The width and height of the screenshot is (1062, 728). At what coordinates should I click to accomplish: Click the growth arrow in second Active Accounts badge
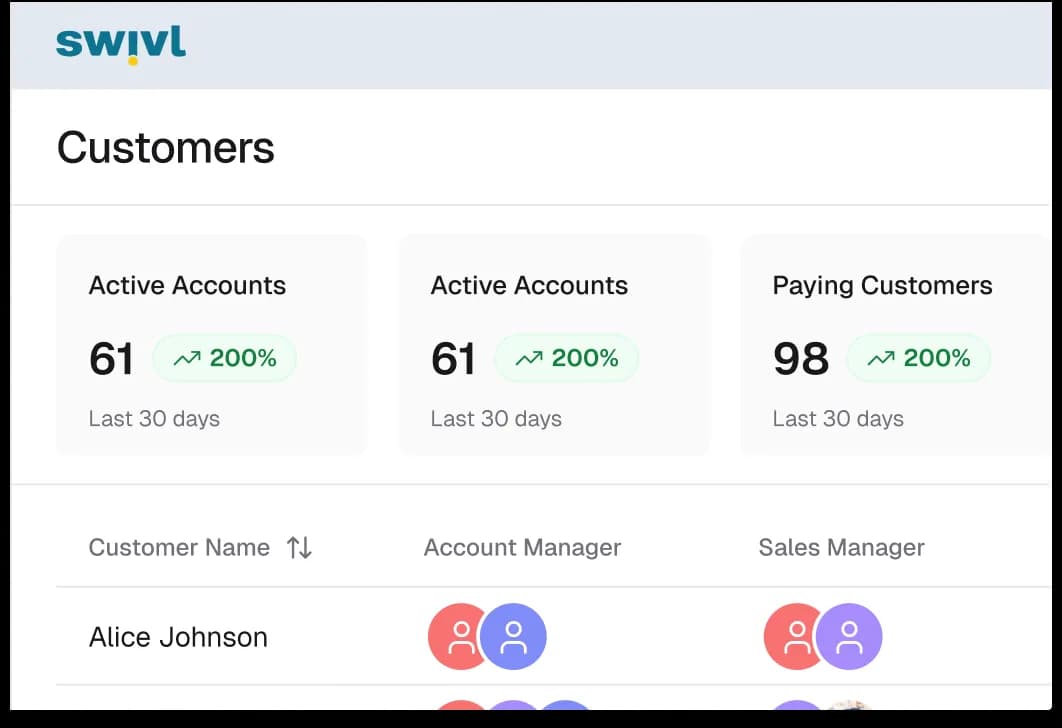[530, 357]
